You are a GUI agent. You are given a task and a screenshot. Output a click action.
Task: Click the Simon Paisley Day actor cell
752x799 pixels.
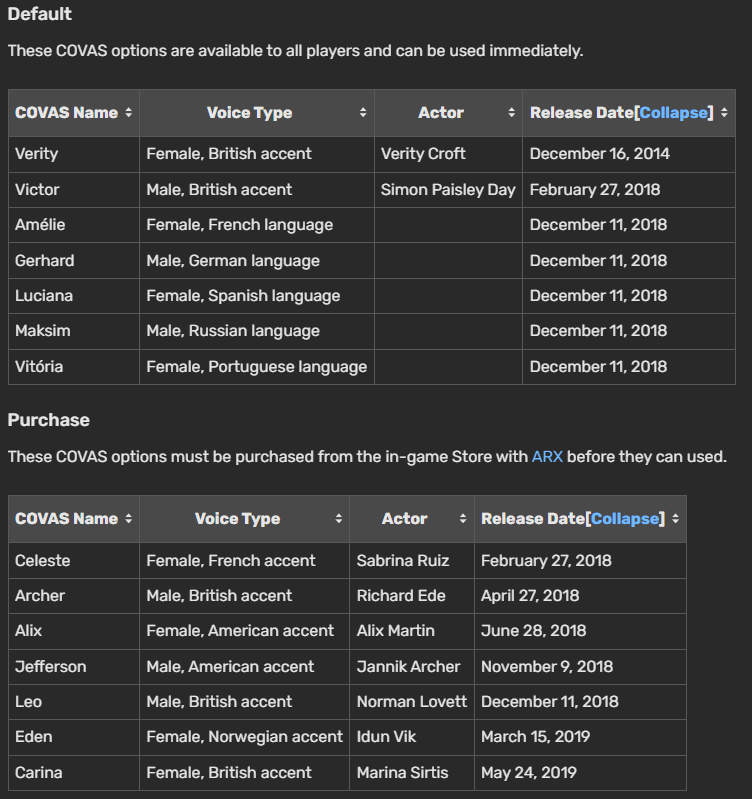click(x=448, y=190)
